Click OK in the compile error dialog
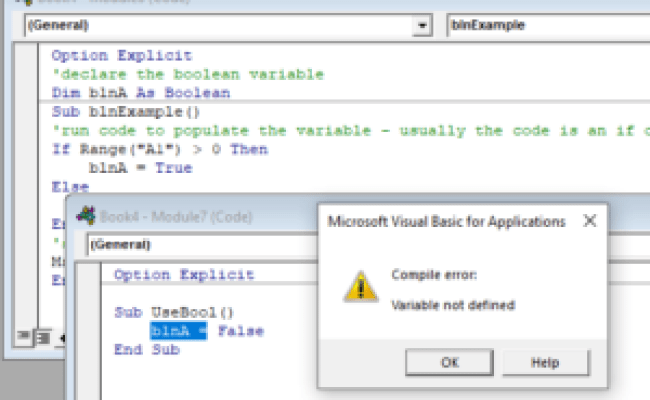 click(x=449, y=363)
